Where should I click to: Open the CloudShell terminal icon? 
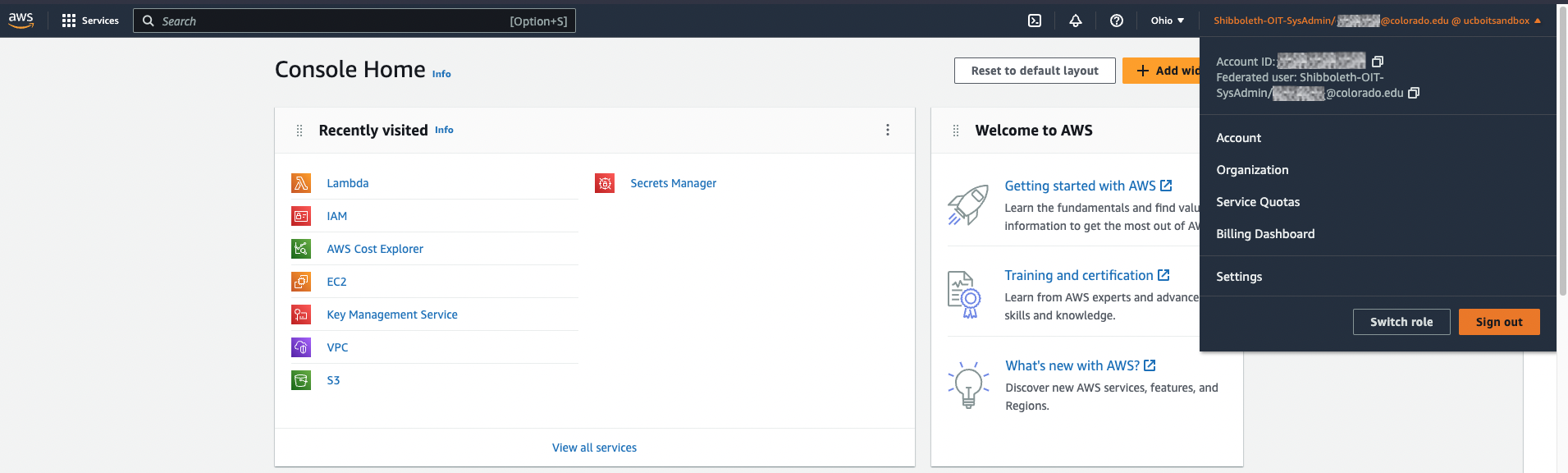click(1035, 21)
